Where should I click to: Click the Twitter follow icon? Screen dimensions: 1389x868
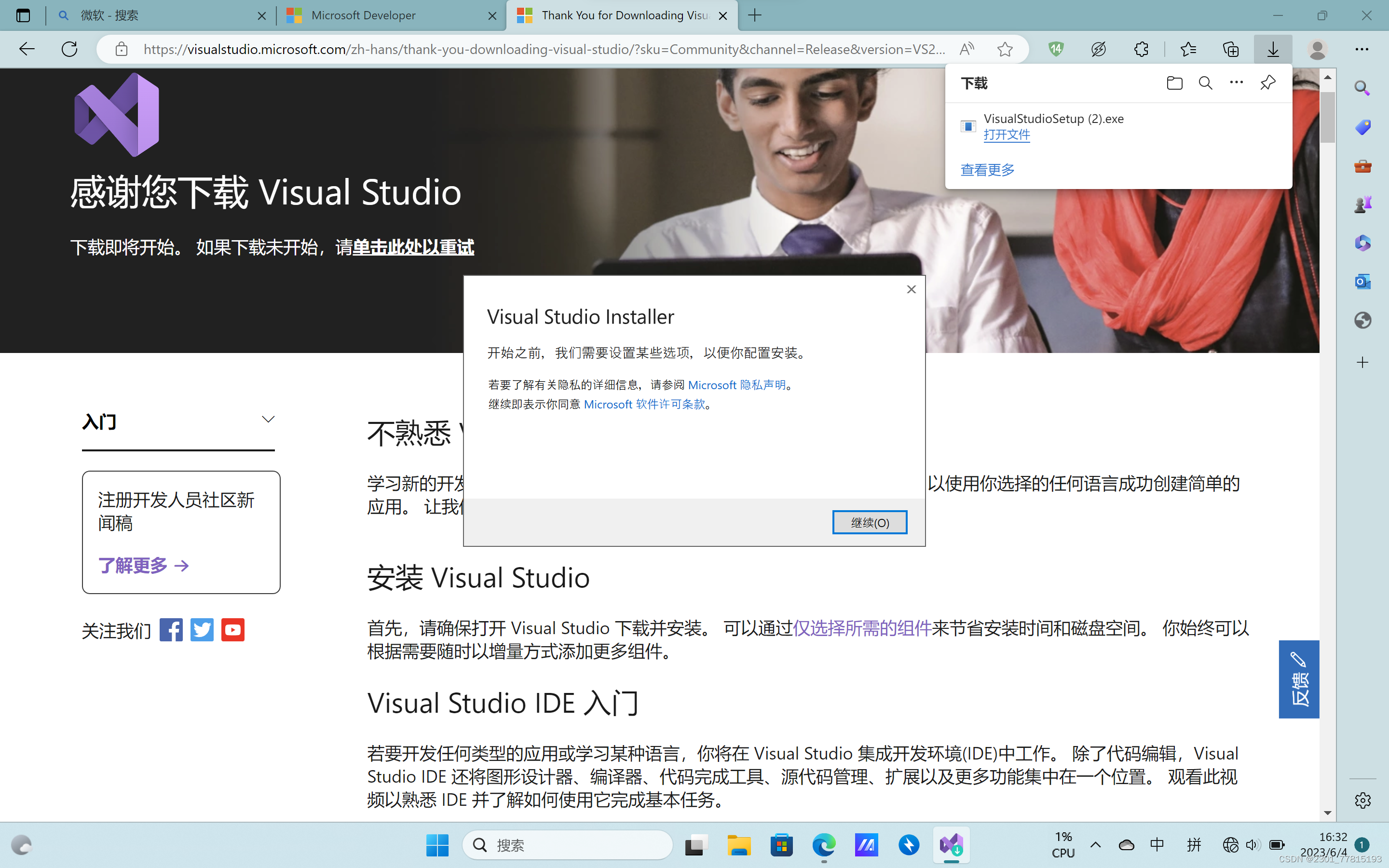[202, 630]
